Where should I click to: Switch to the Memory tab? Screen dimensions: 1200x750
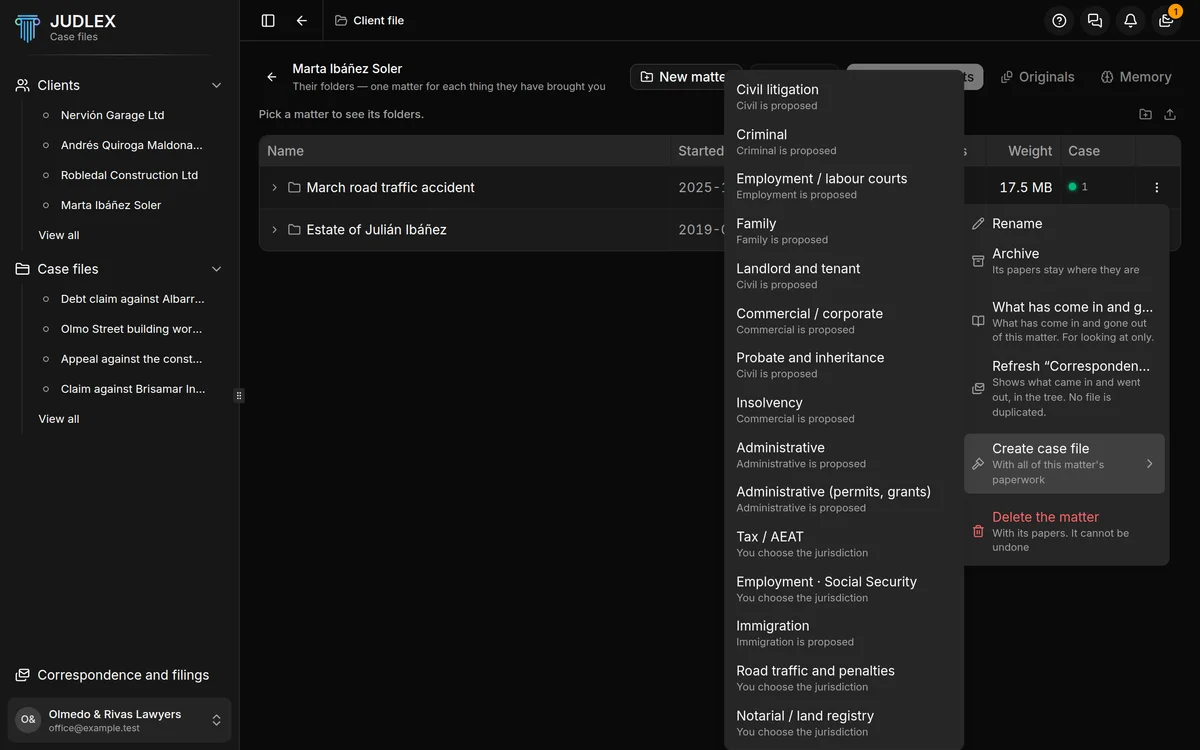click(x=1135, y=77)
